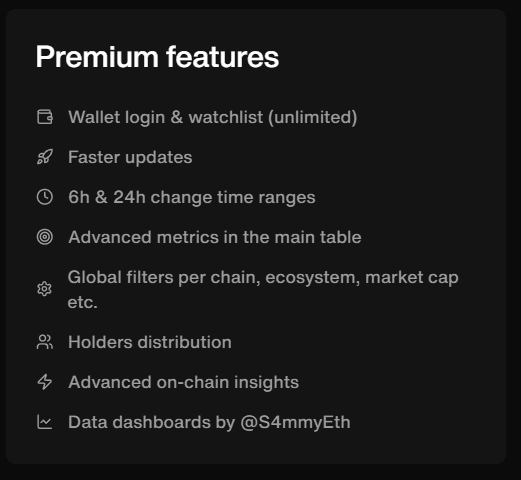
Task: Click the trailing etc. text under Global filters
Action: [x=82, y=303]
